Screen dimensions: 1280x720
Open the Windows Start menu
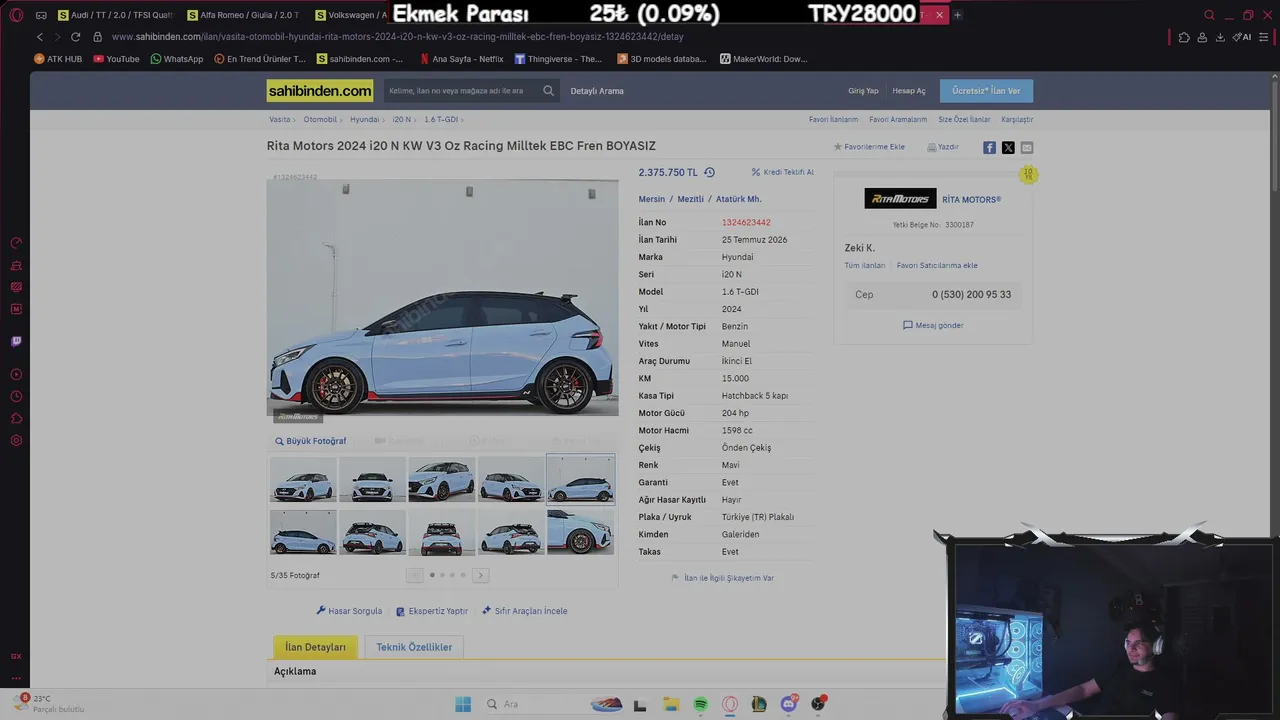point(463,704)
